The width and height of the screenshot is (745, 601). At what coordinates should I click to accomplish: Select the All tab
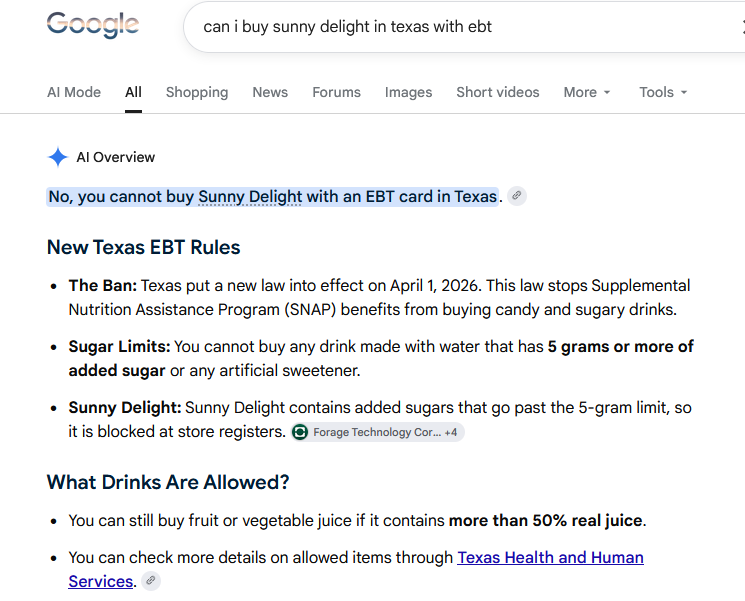(x=134, y=92)
